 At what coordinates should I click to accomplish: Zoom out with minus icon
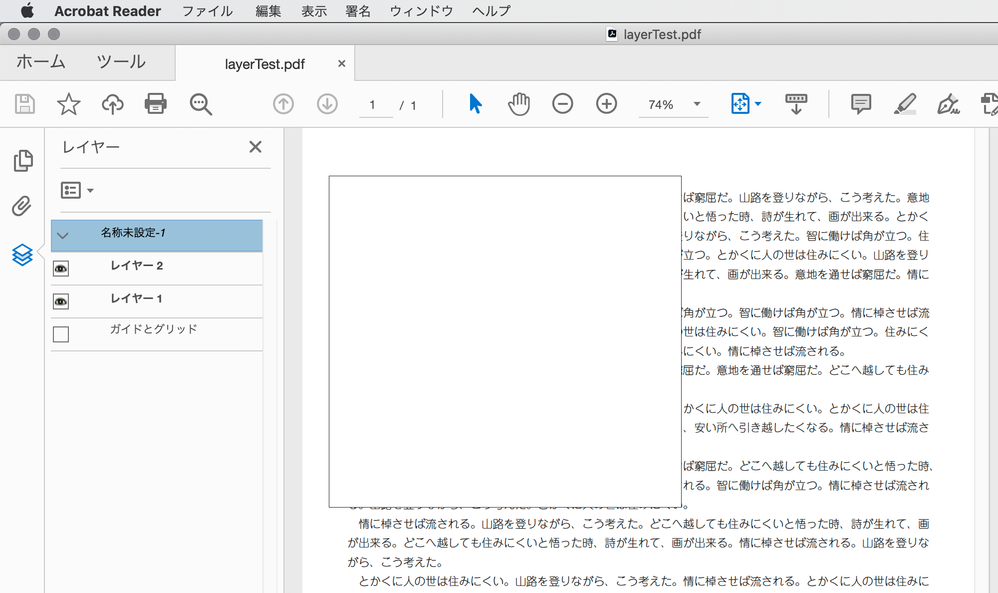563,104
